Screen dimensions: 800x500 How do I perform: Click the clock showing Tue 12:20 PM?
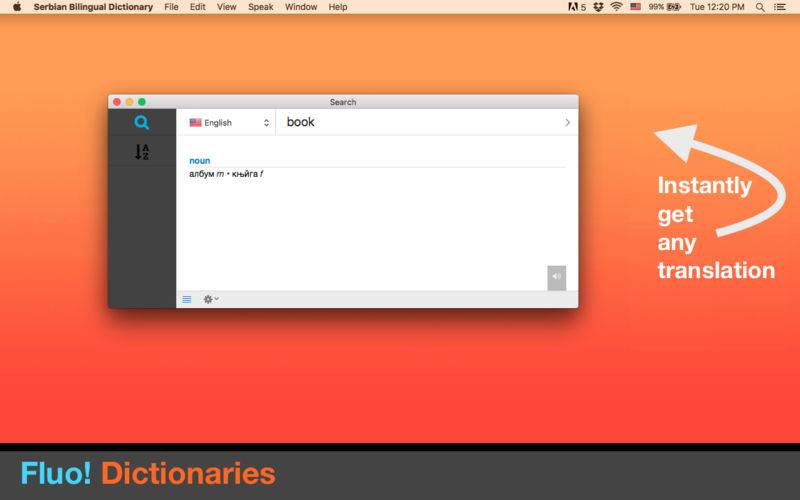(717, 7)
